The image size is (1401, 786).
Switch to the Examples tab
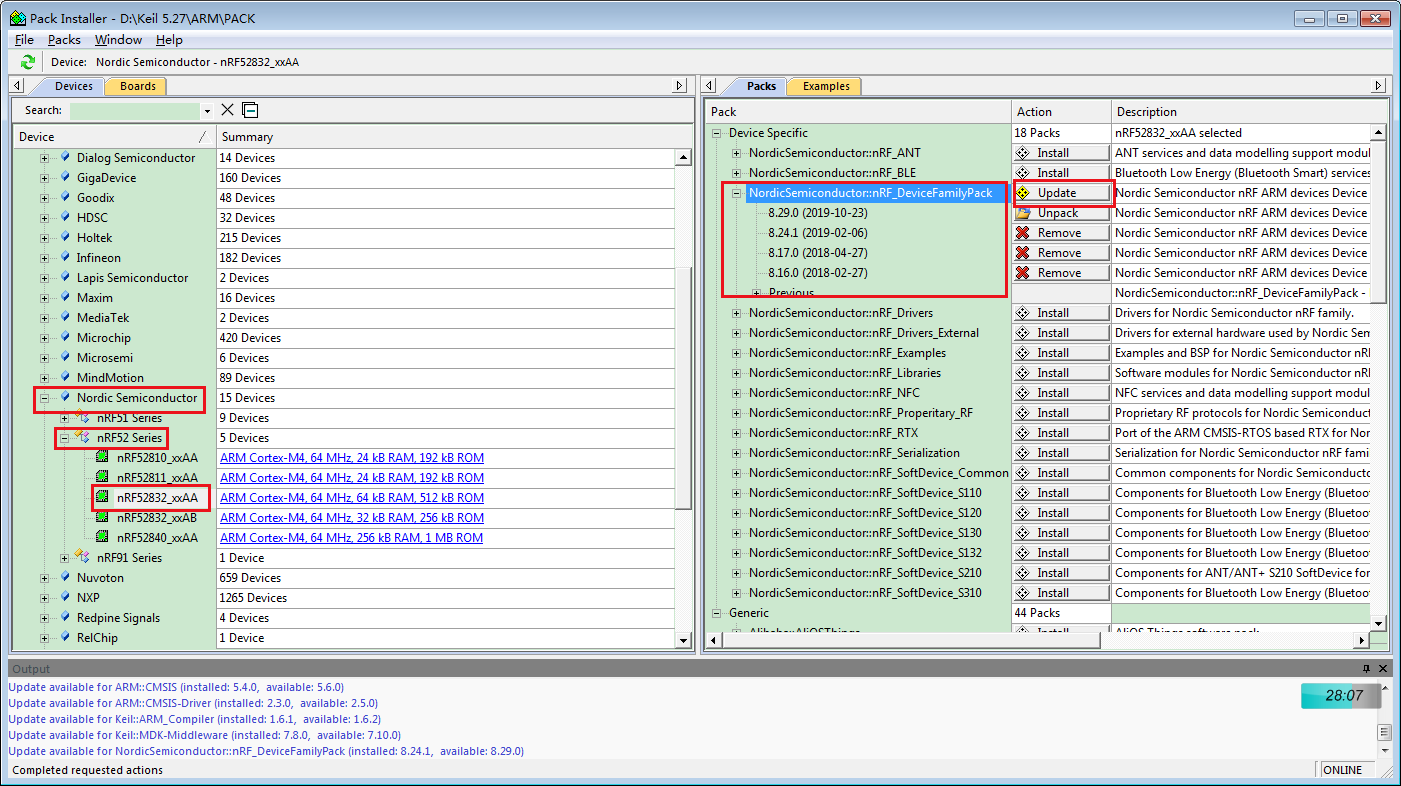(x=826, y=86)
